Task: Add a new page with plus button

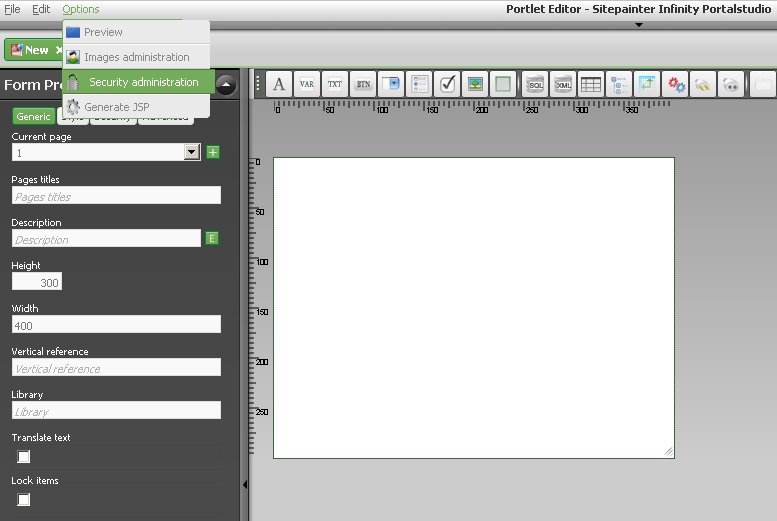Action: pos(213,152)
